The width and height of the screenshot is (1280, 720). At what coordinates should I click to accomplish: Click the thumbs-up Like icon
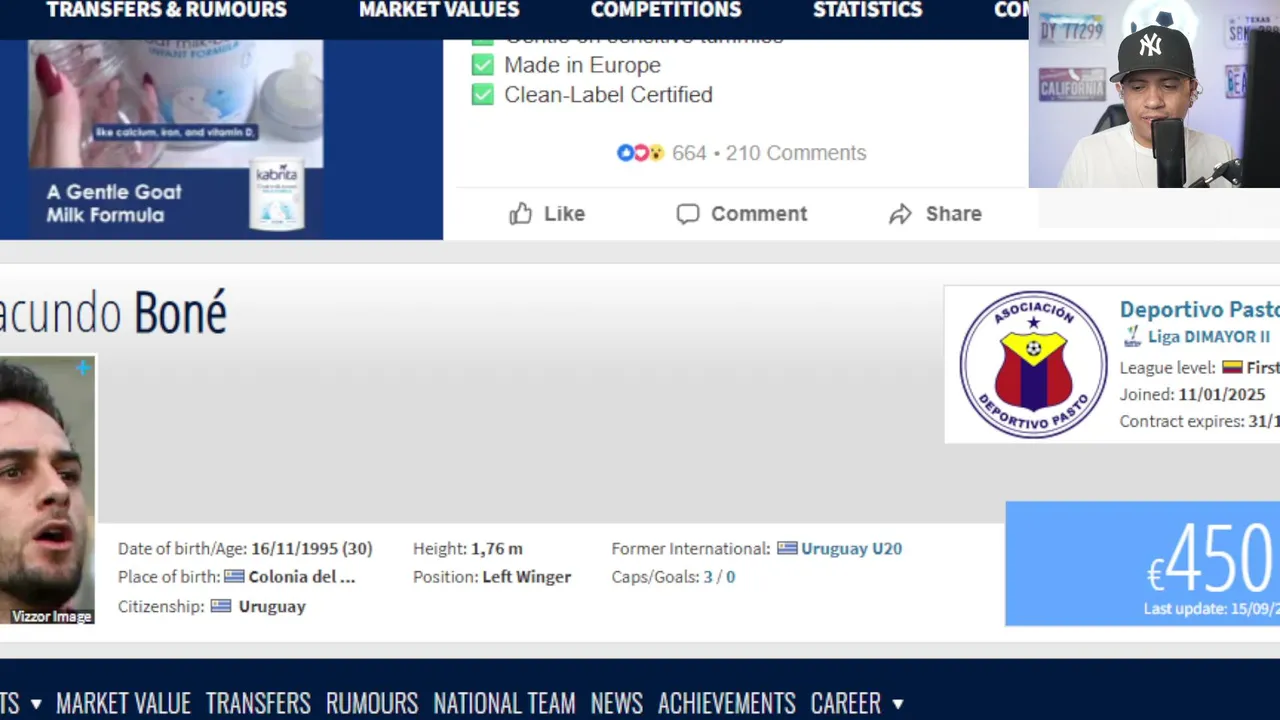pos(520,214)
